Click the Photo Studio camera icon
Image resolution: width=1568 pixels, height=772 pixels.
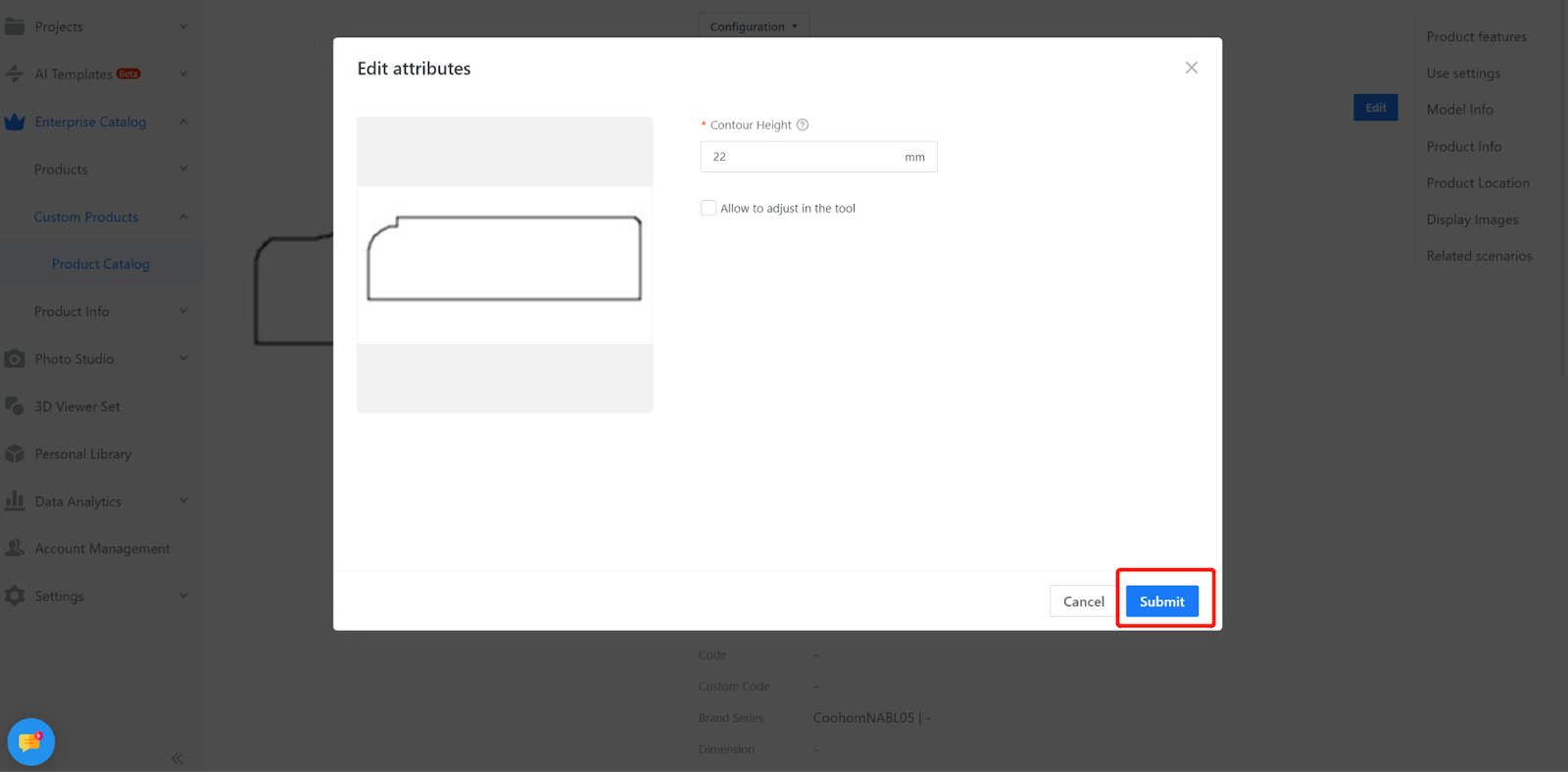click(x=15, y=359)
